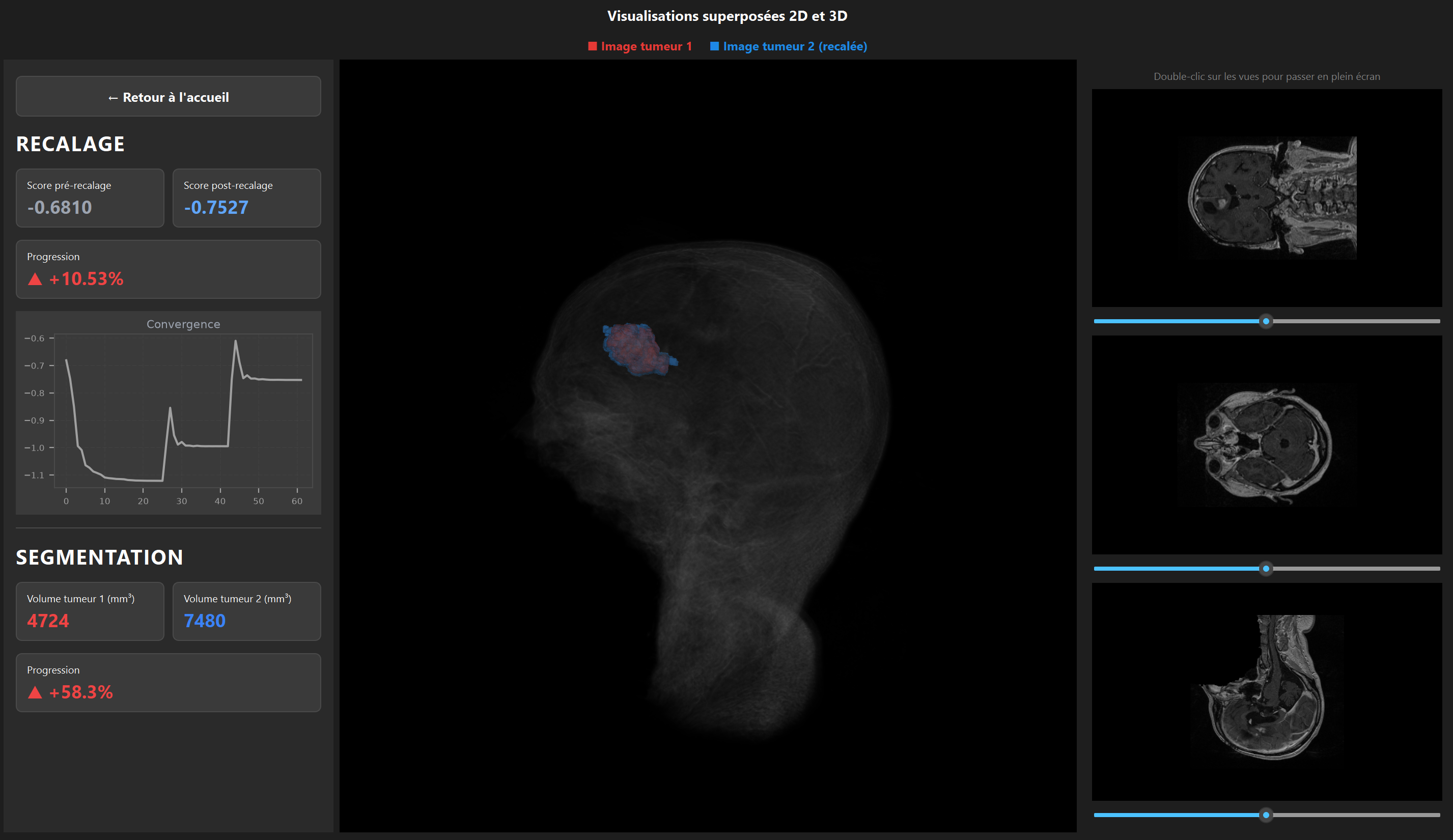The height and width of the screenshot is (840, 1453).
Task: Click the Retour à l'accueil button
Action: (169, 97)
